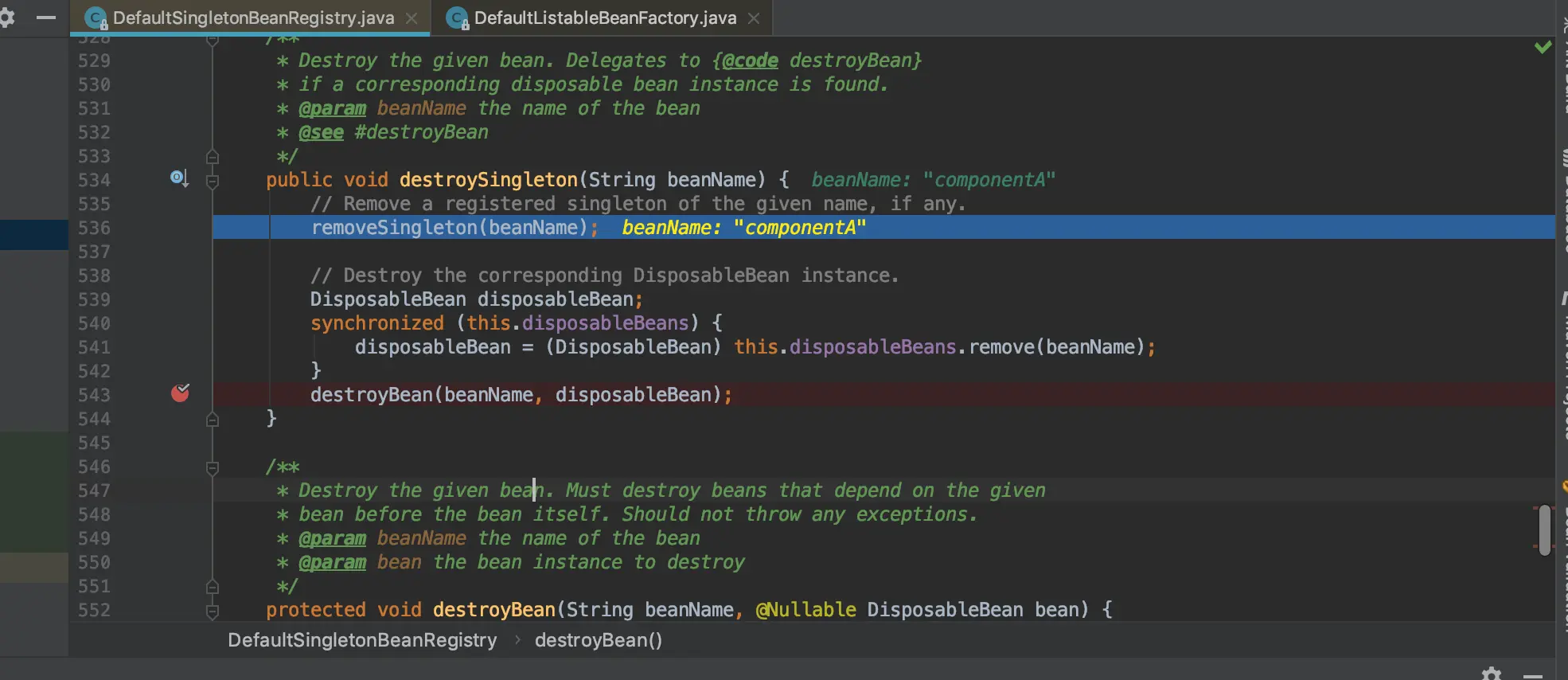Collapse destroyBean method fold at line 552
This screenshot has width=1568, height=680.
pos(213,612)
